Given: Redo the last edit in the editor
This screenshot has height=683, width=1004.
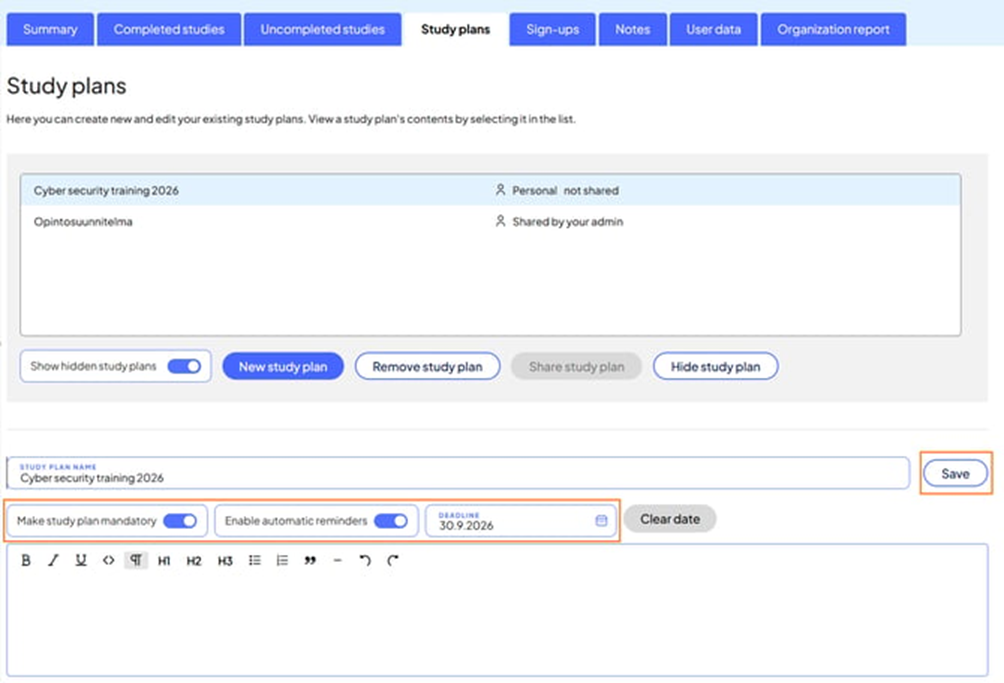Looking at the screenshot, I should (x=393, y=561).
